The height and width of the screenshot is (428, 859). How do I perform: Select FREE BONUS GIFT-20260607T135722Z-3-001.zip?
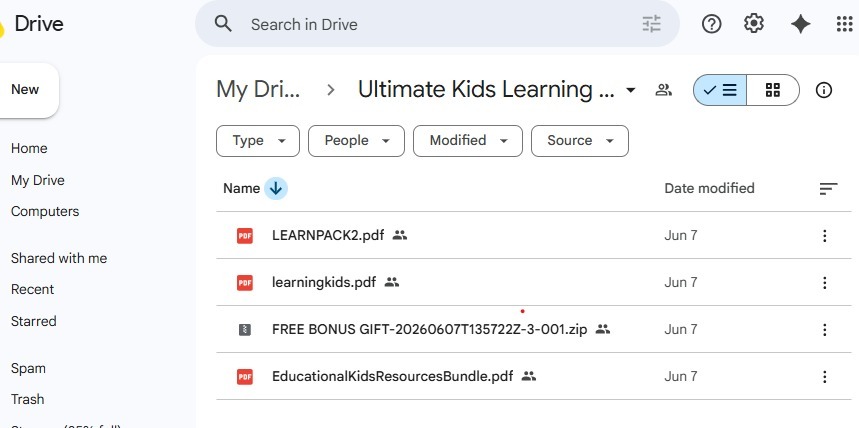(430, 329)
